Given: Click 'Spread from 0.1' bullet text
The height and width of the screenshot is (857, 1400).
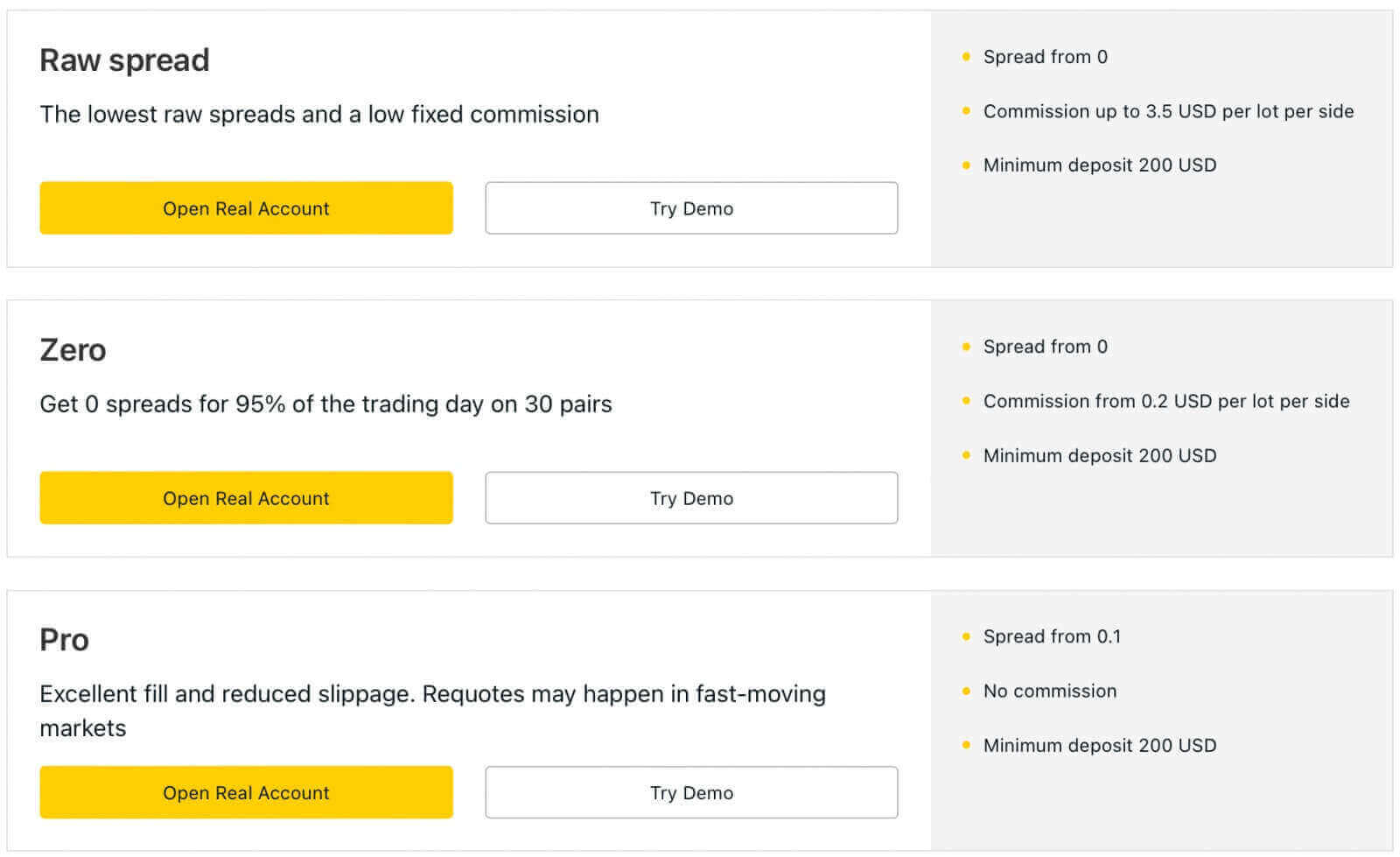Looking at the screenshot, I should point(1052,636).
